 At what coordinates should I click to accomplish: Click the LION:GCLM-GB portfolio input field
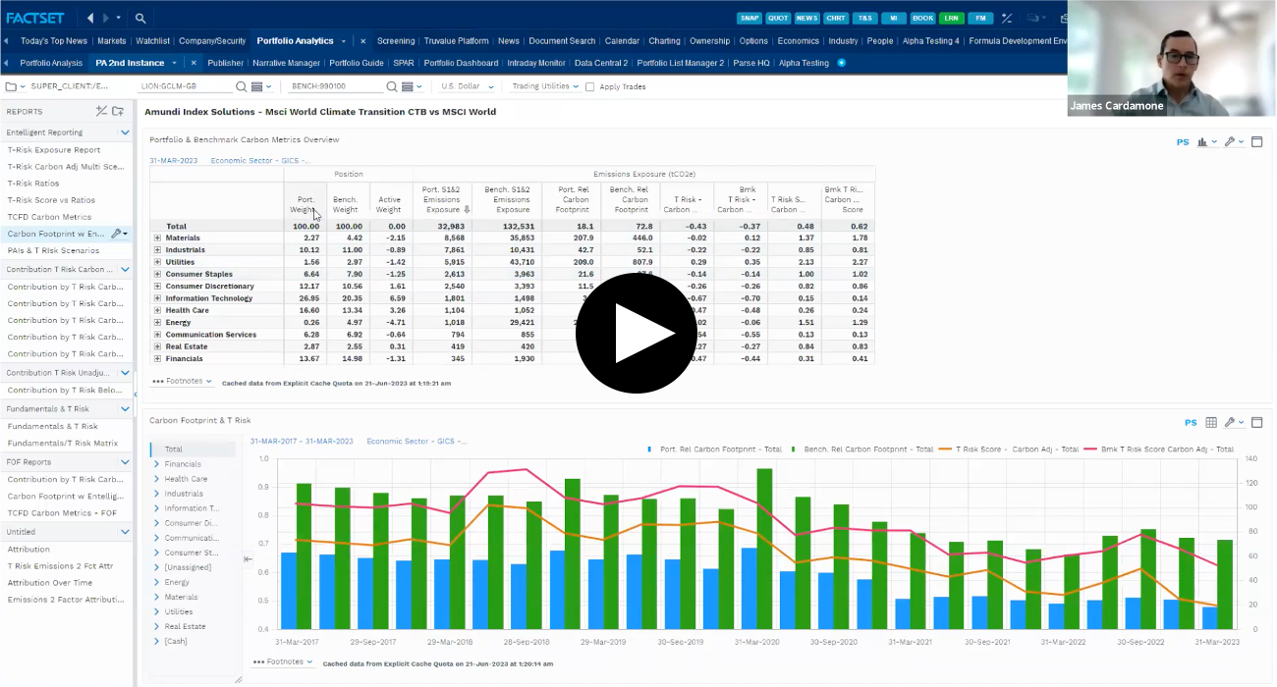185,87
